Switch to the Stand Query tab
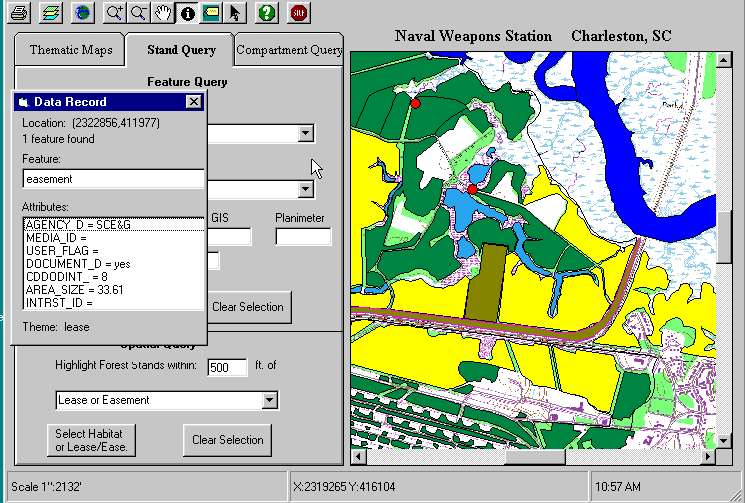This screenshot has height=503, width=745. point(181,49)
